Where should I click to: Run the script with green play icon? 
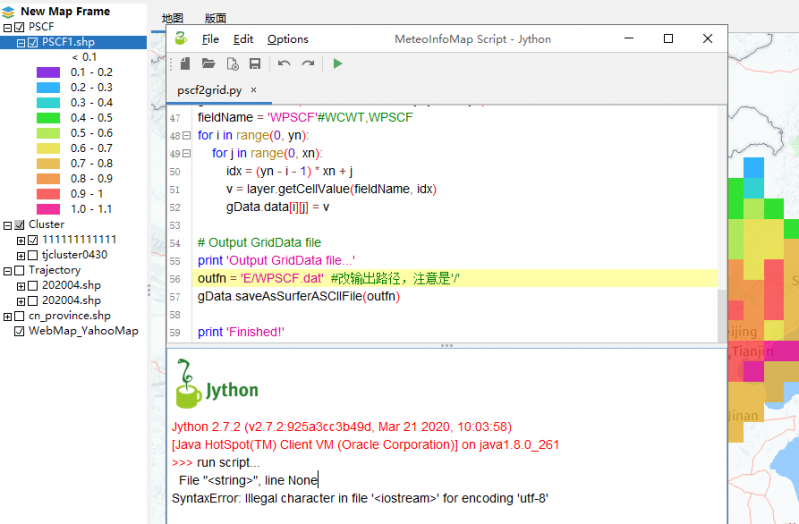(x=338, y=64)
